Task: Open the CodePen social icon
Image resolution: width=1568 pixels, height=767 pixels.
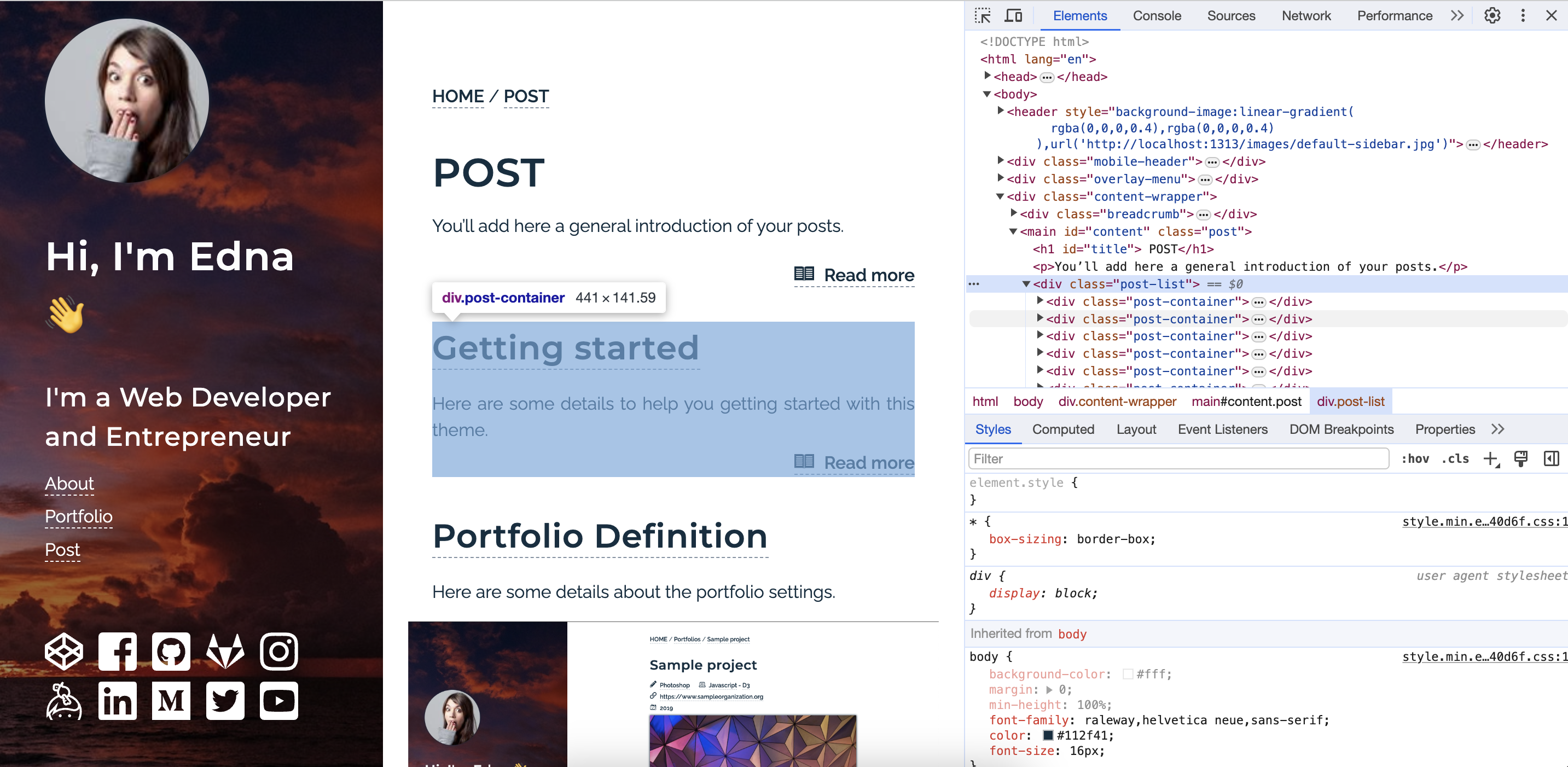Action: coord(64,652)
